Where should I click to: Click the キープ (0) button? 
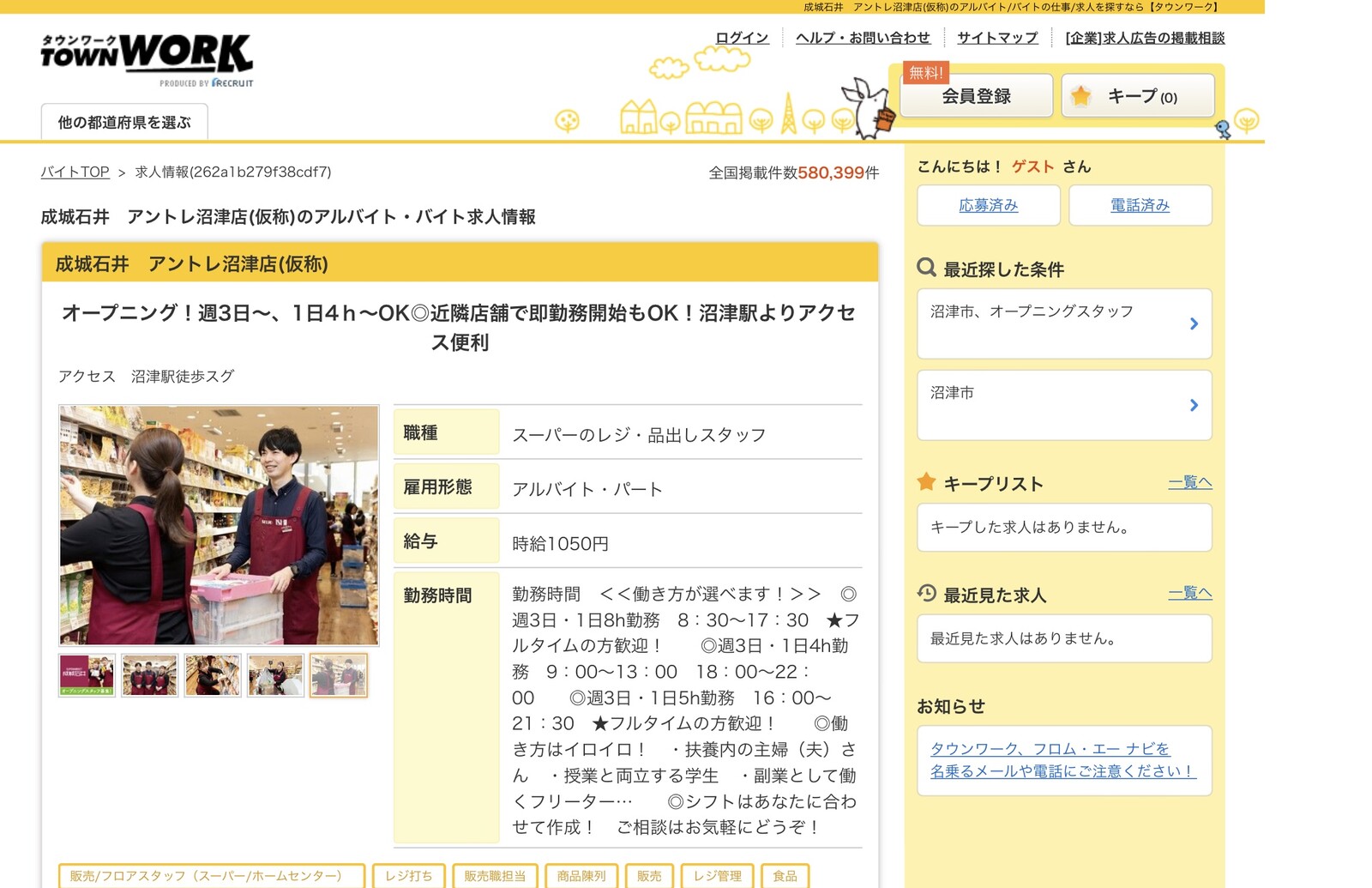pyautogui.click(x=1138, y=95)
